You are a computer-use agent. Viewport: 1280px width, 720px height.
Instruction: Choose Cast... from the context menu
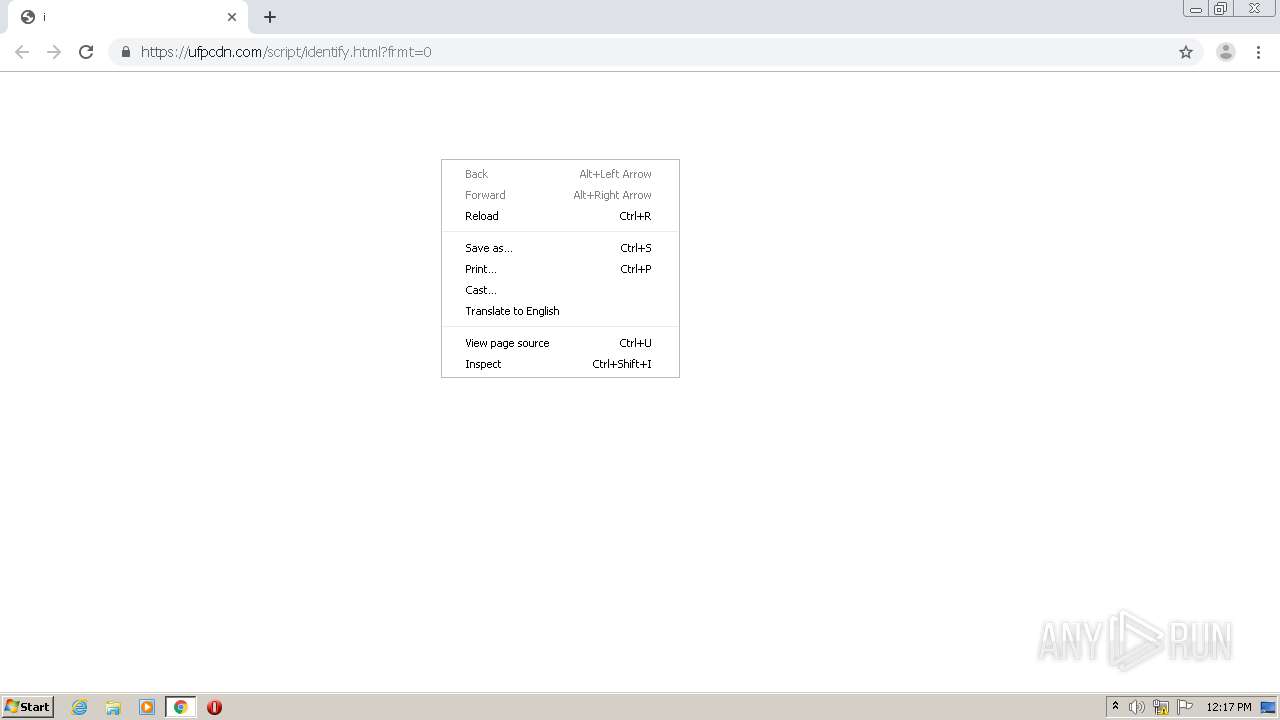click(x=560, y=290)
